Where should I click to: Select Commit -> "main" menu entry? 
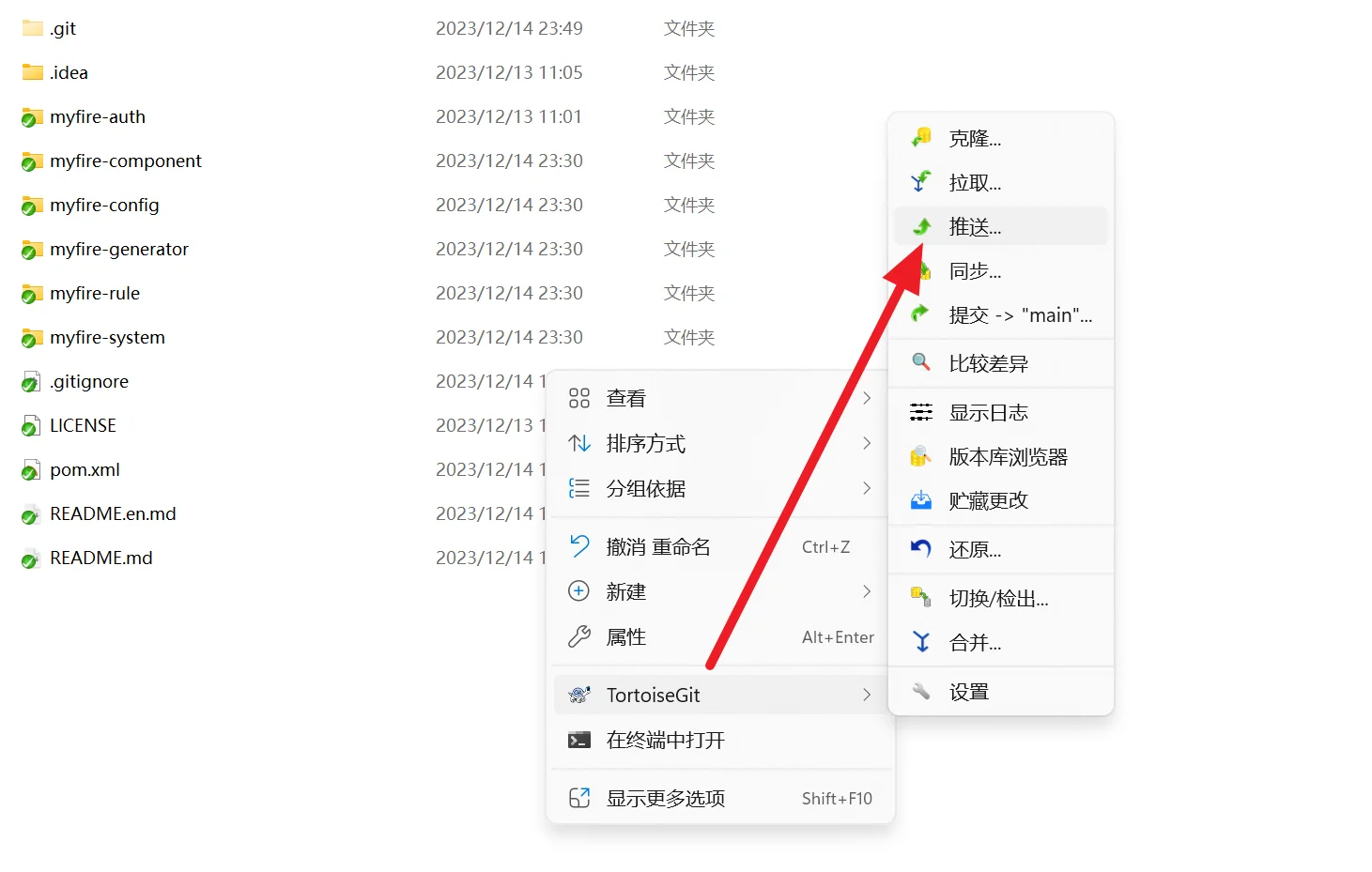pos(1019,315)
